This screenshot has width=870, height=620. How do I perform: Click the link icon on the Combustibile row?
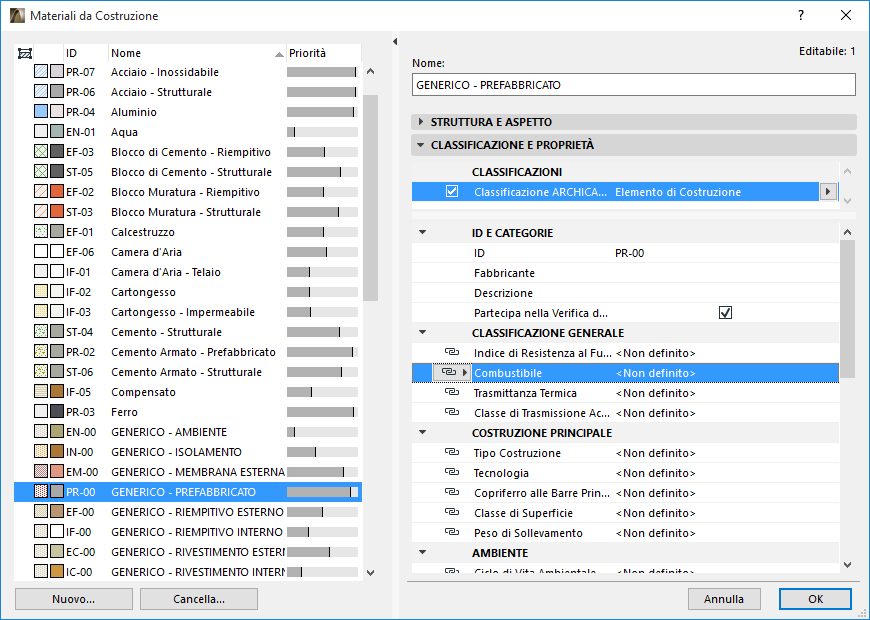click(x=448, y=372)
